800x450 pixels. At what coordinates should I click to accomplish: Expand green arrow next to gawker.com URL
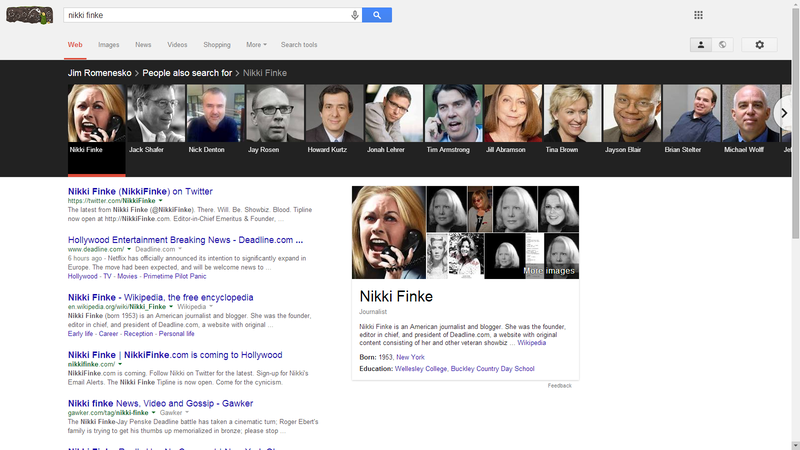[153, 413]
